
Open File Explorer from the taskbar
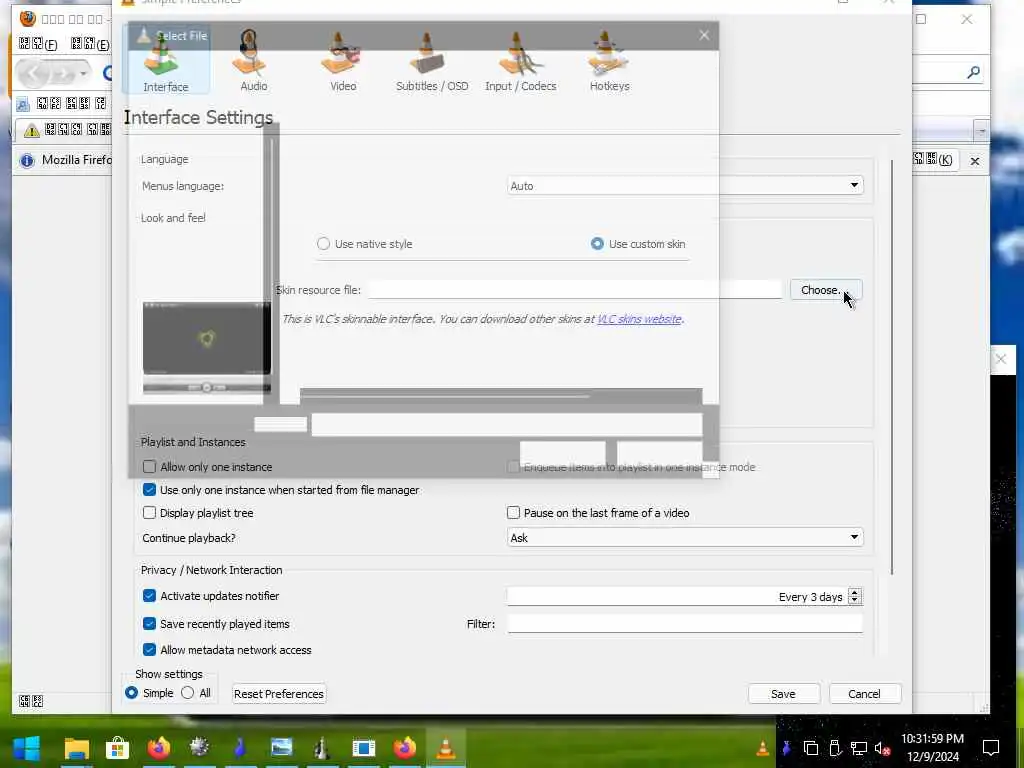coord(76,748)
